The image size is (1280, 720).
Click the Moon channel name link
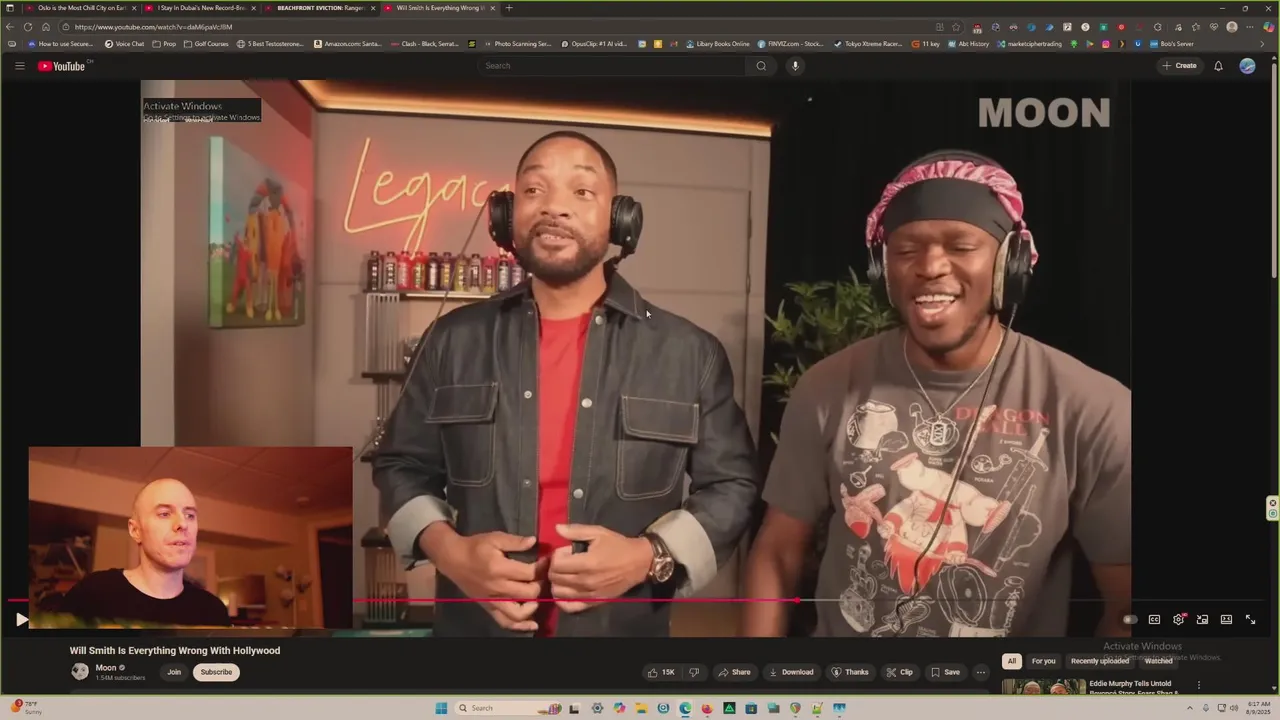(106, 668)
